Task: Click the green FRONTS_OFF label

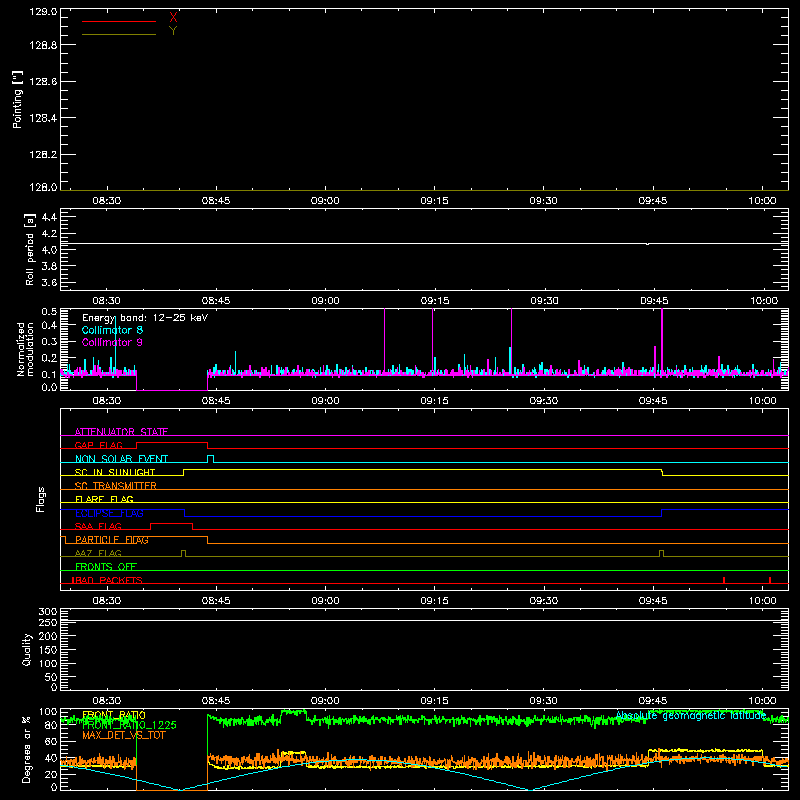Action: (x=106, y=567)
